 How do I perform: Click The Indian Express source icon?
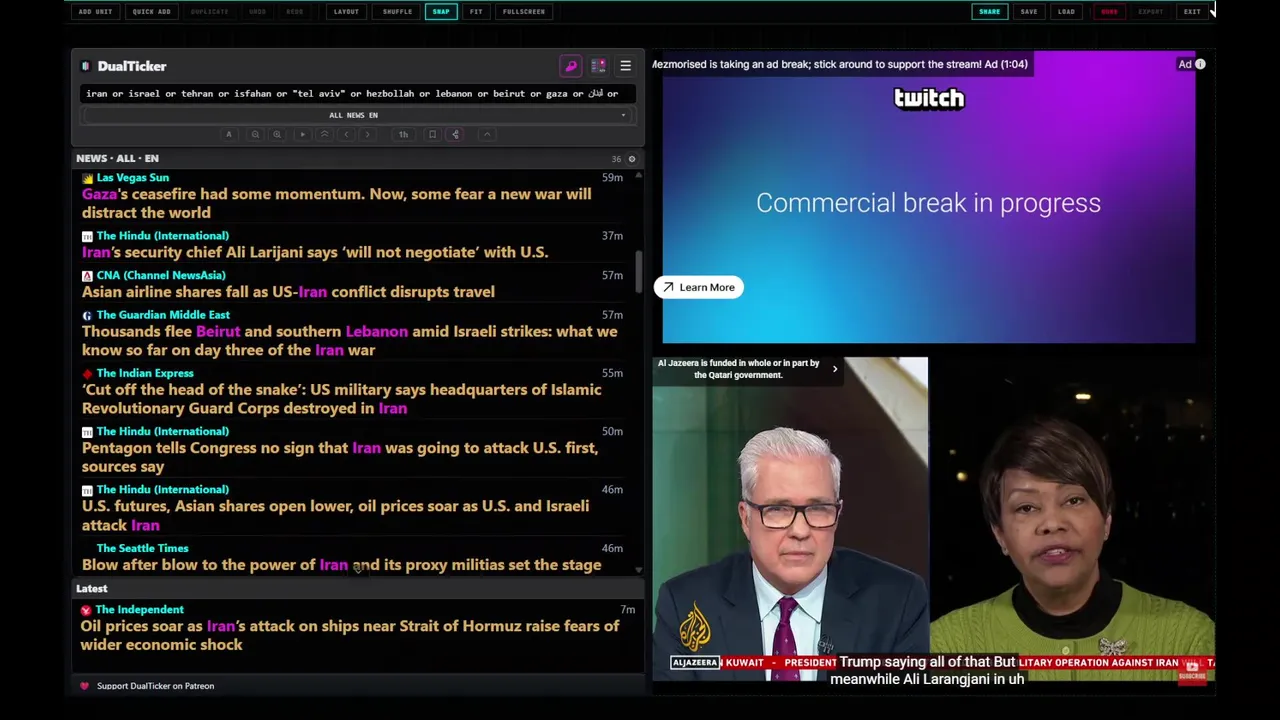click(x=87, y=373)
